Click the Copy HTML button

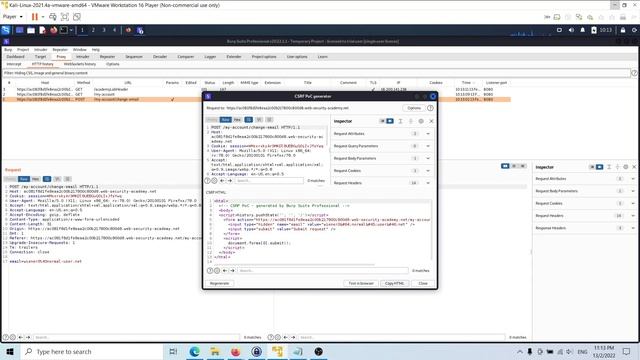click(x=394, y=283)
